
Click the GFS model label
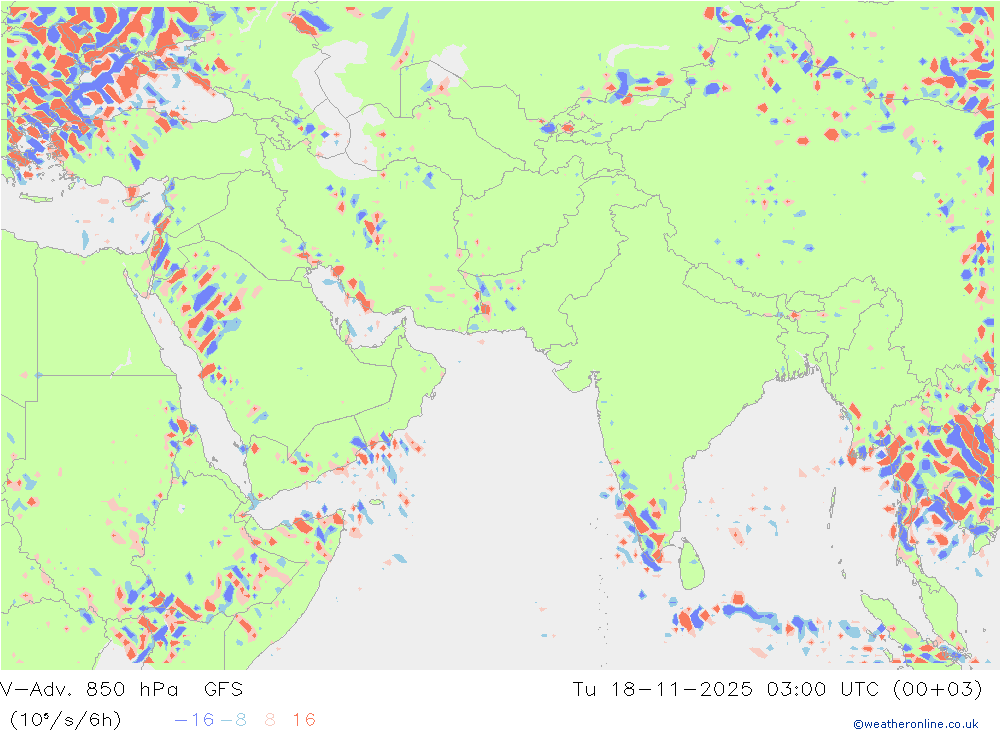click(x=223, y=690)
